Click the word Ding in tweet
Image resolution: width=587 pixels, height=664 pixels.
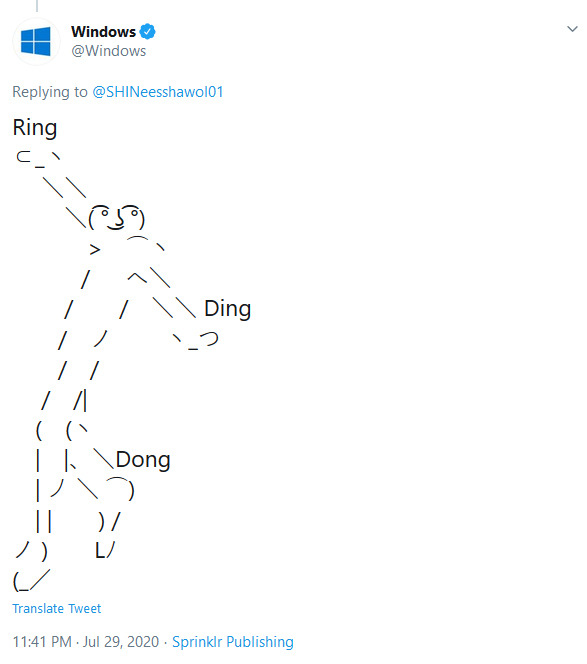[x=227, y=309]
